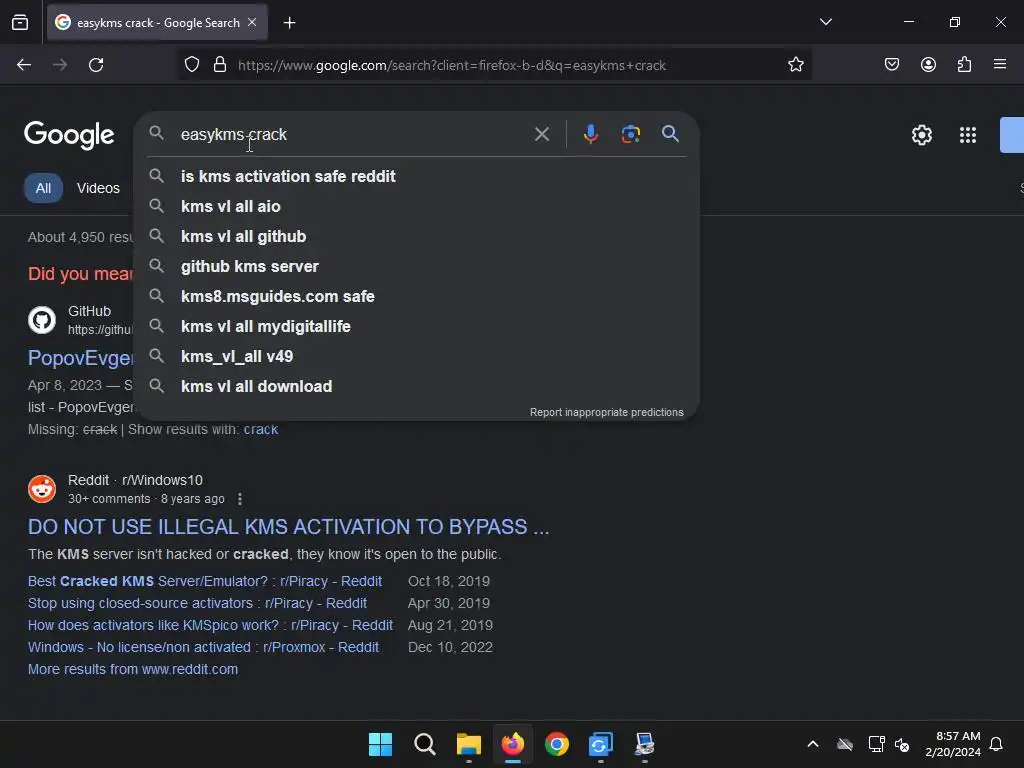Bookmark this page with star icon
This screenshot has width=1024, height=768.
tap(795, 65)
